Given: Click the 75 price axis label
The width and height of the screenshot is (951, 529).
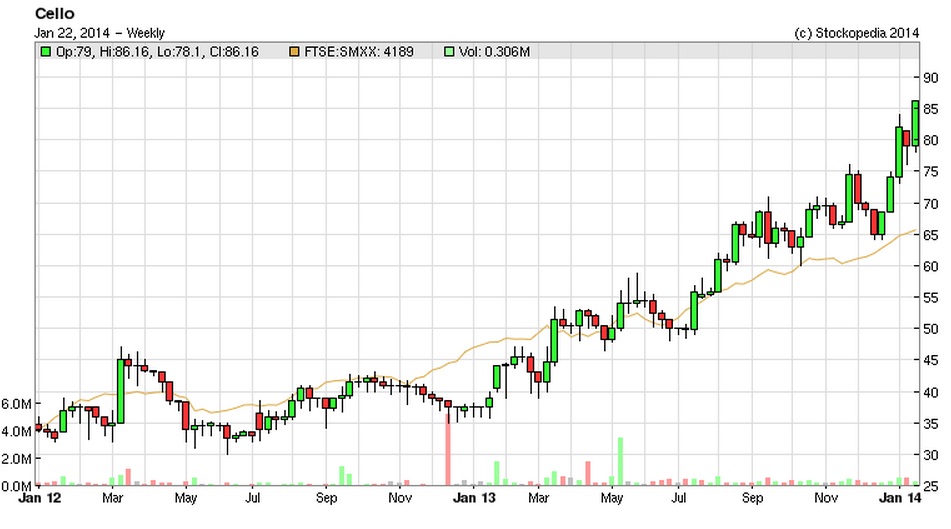Looking at the screenshot, I should tap(930, 172).
